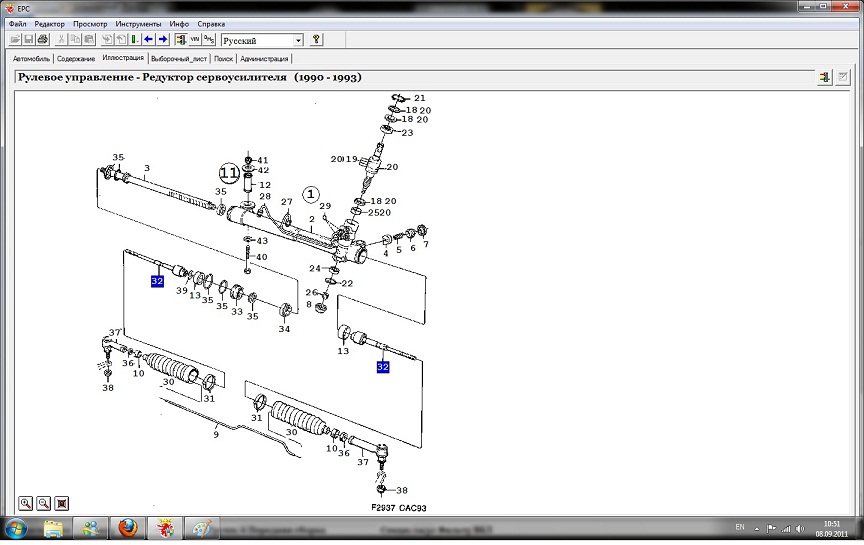This screenshot has width=864, height=545.
Task: Click the print icon in toolbar
Action: 42,40
